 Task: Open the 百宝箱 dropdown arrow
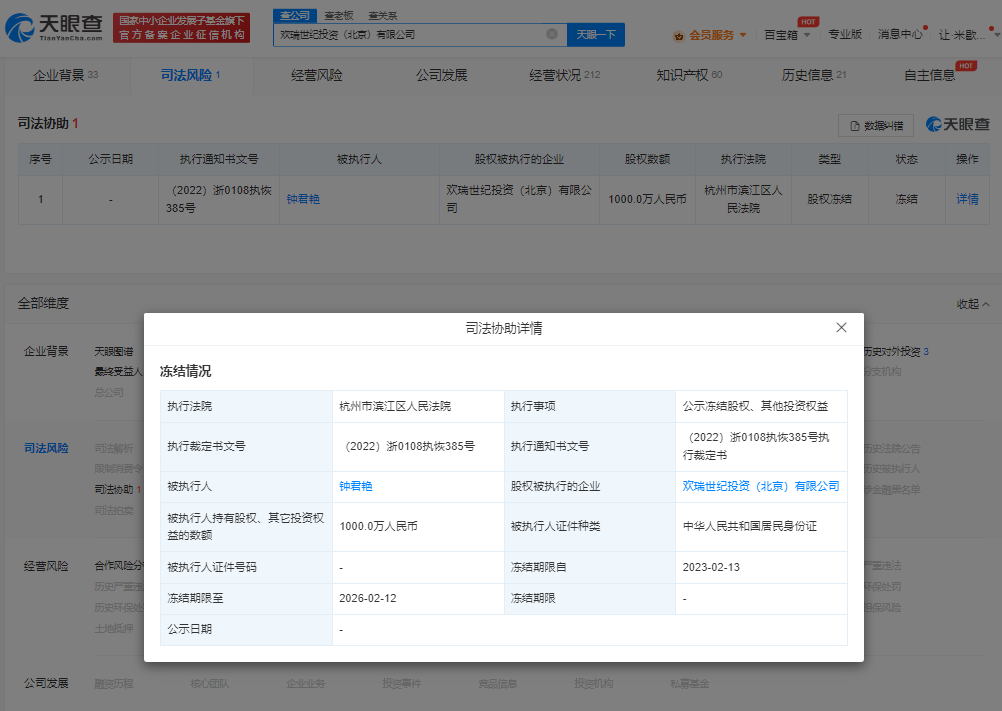806,35
